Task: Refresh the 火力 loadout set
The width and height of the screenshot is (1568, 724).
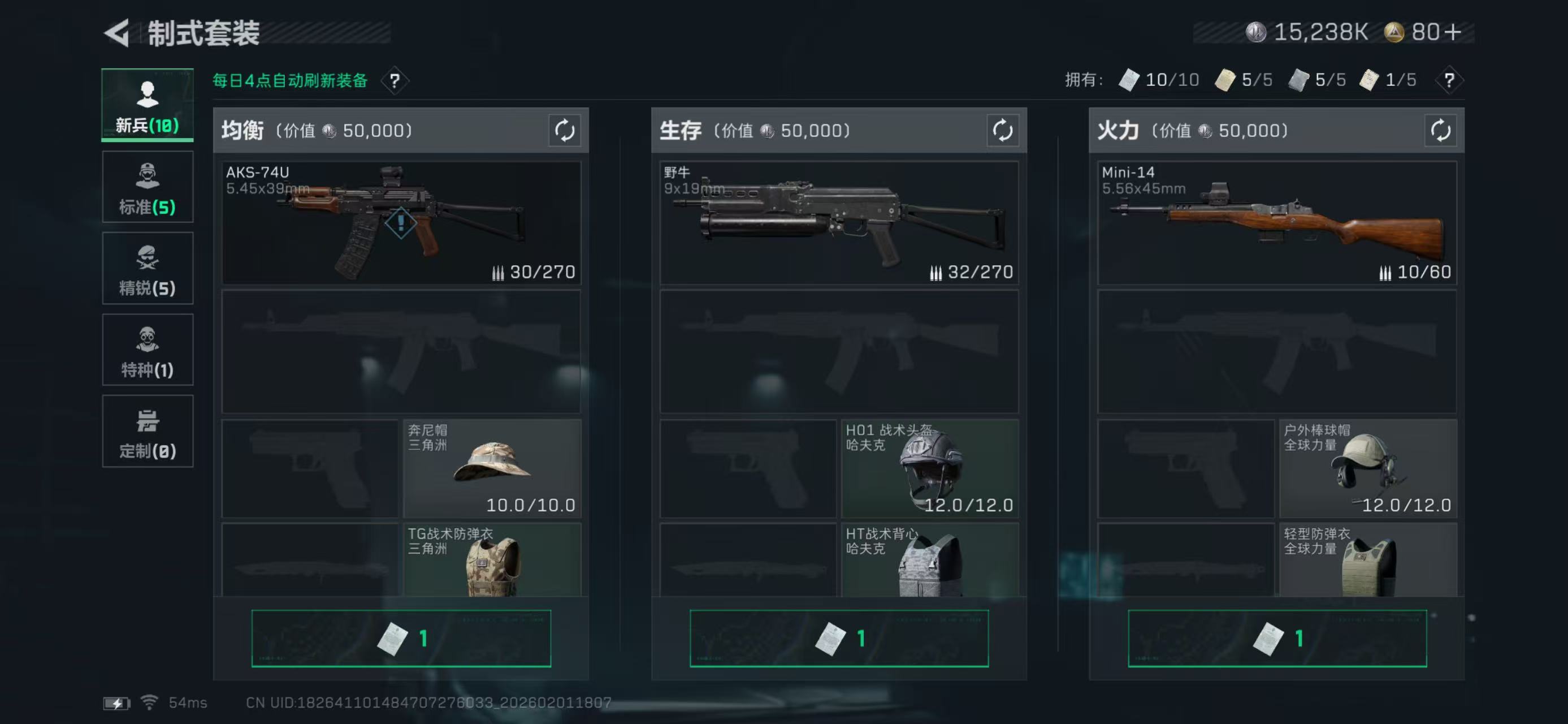Action: pos(1440,130)
